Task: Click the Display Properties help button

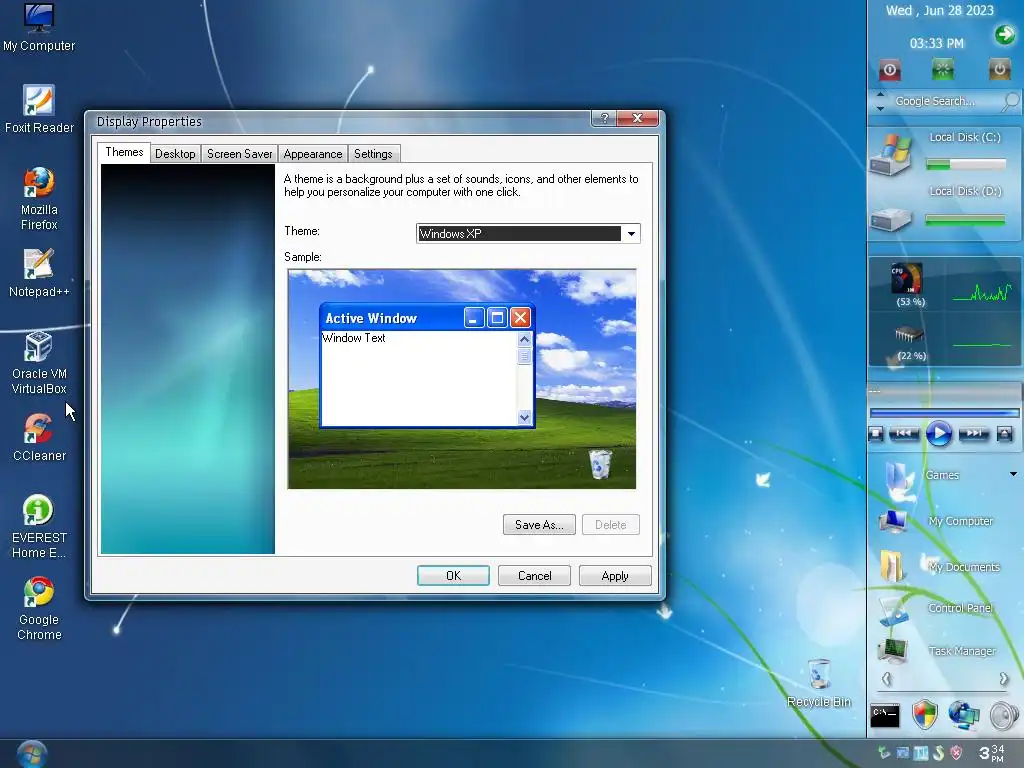Action: pyautogui.click(x=604, y=118)
